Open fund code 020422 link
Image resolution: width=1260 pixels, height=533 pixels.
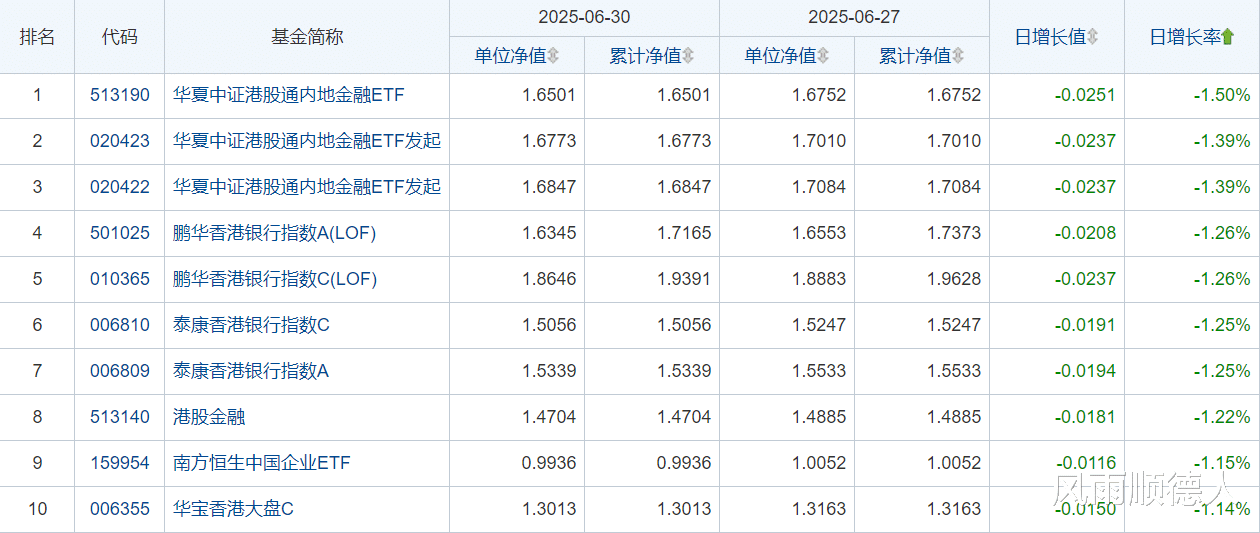click(x=120, y=187)
